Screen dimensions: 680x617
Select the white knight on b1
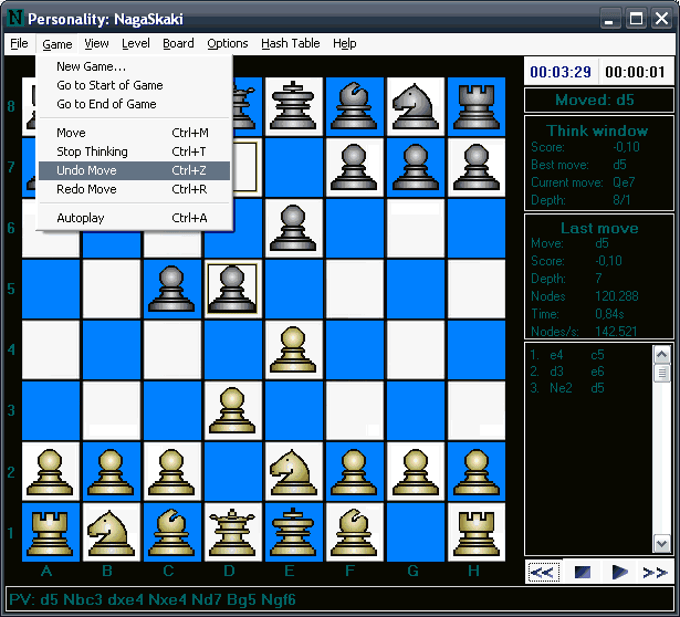click(111, 532)
